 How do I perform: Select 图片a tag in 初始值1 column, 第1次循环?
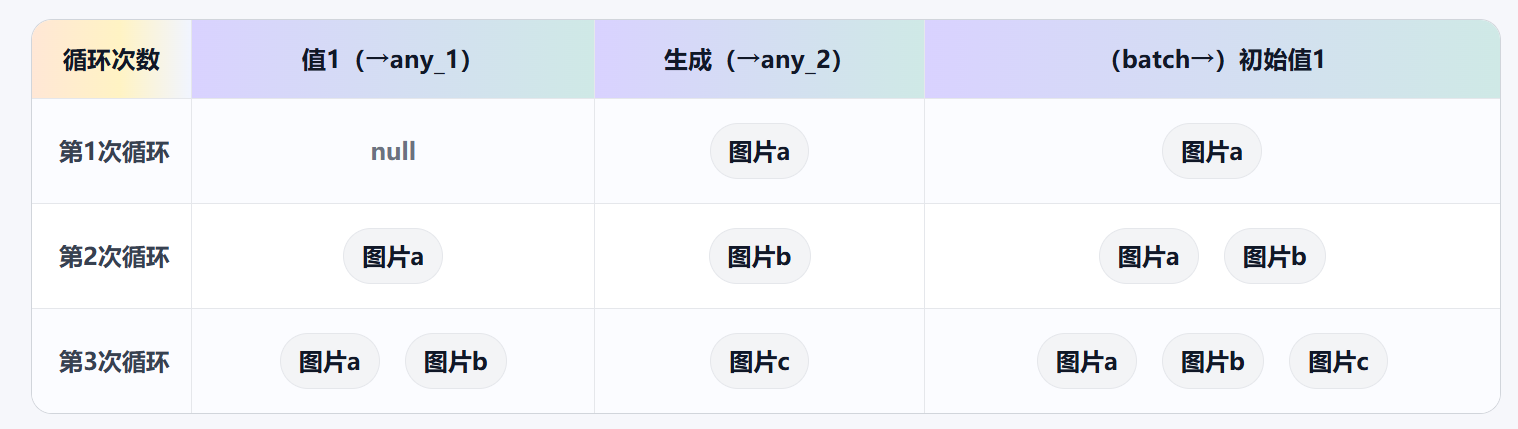click(1211, 152)
